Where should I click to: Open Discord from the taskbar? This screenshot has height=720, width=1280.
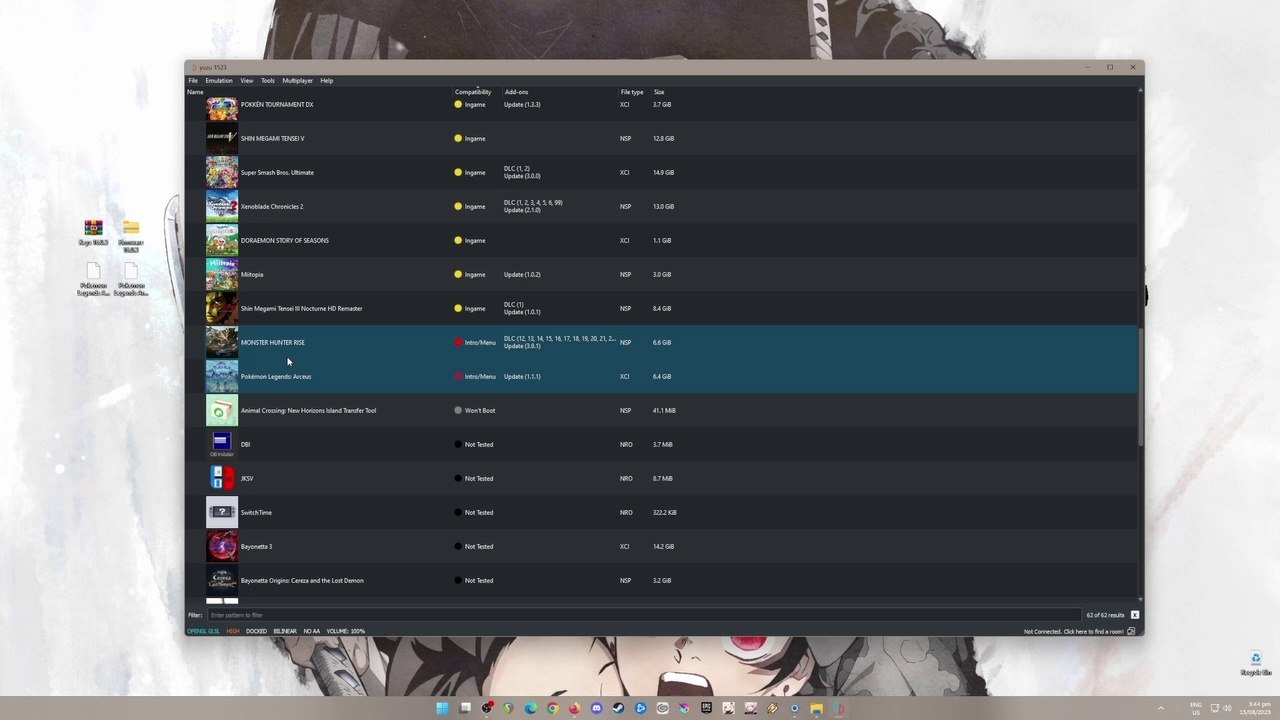click(596, 709)
